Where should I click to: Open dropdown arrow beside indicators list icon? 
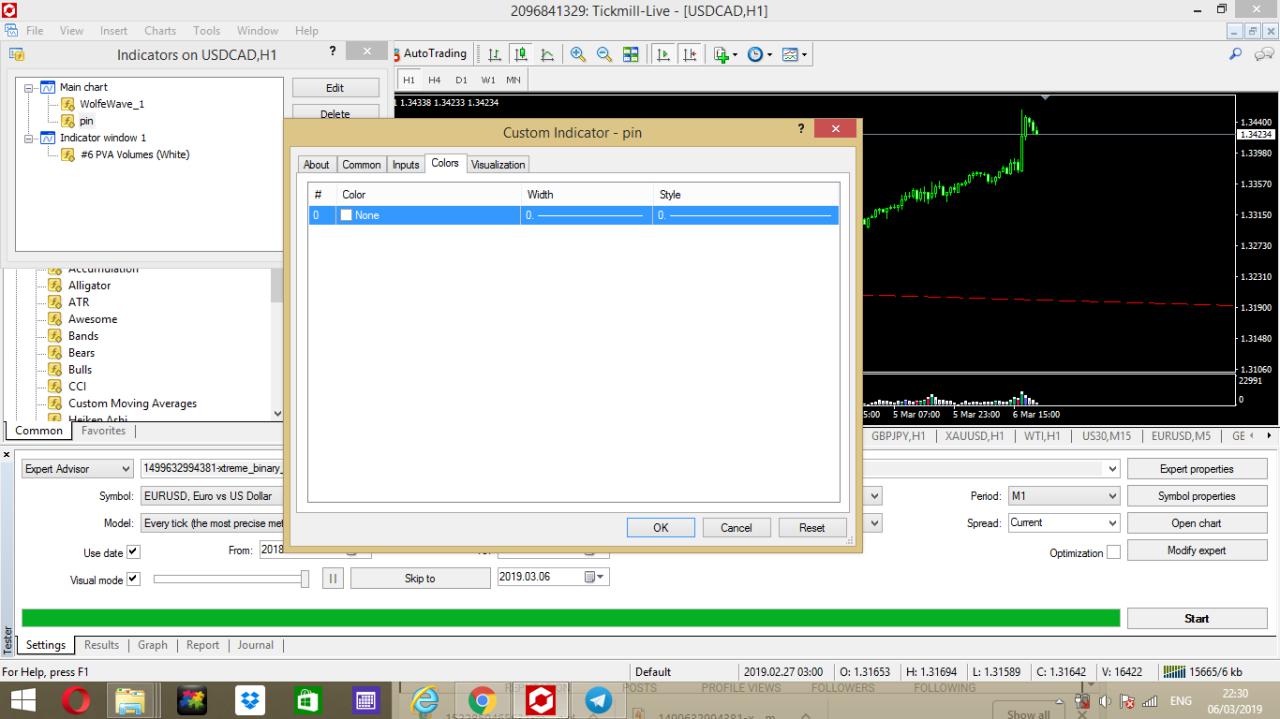pyautogui.click(x=736, y=54)
